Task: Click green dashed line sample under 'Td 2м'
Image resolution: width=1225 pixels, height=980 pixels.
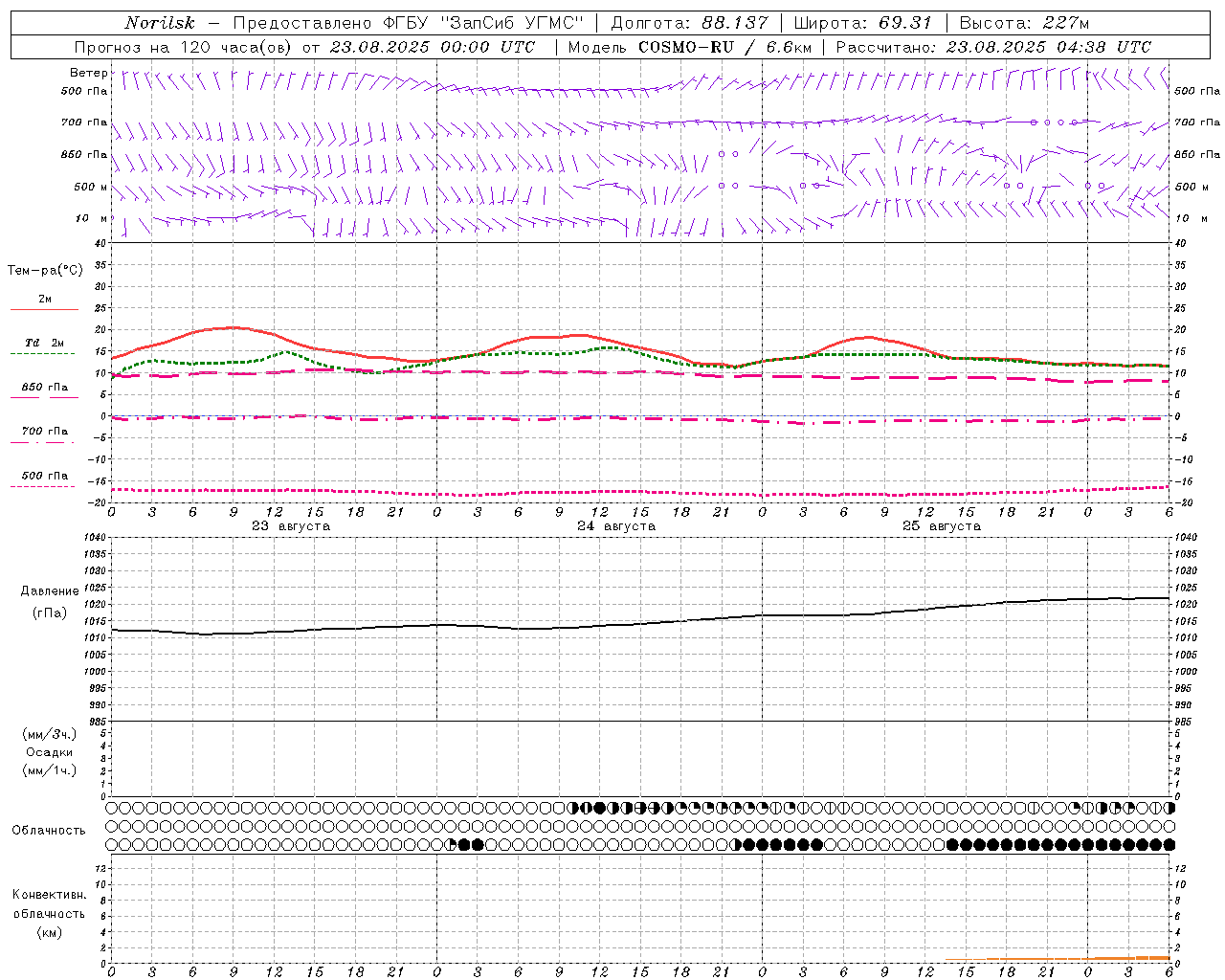Action: pos(42,354)
